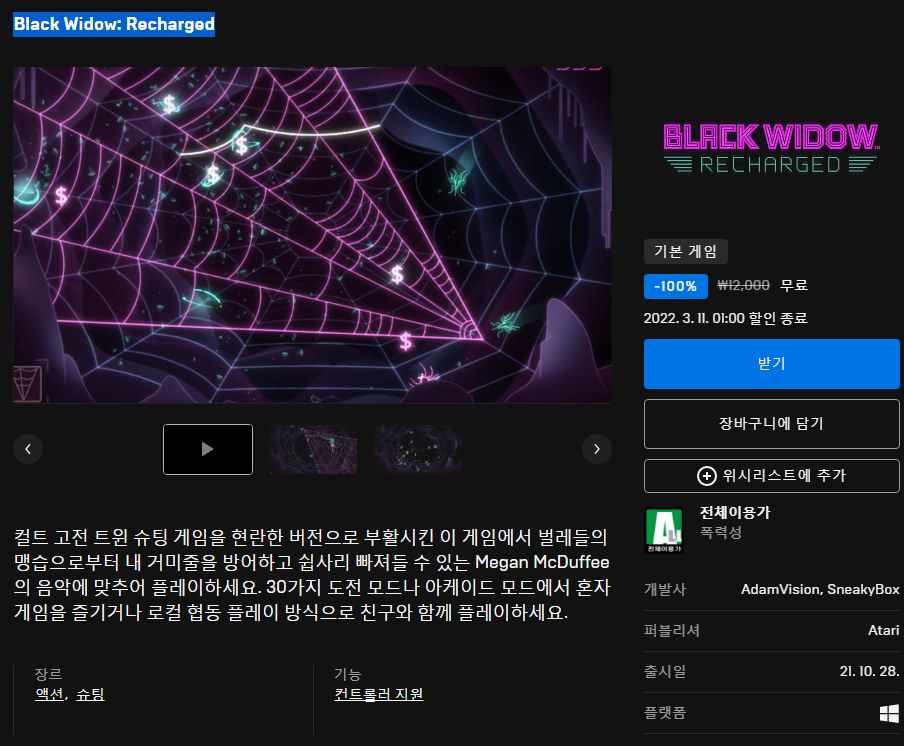Click the developer name AdamVision, SneakyBox
This screenshot has width=904, height=746.
tap(820, 589)
